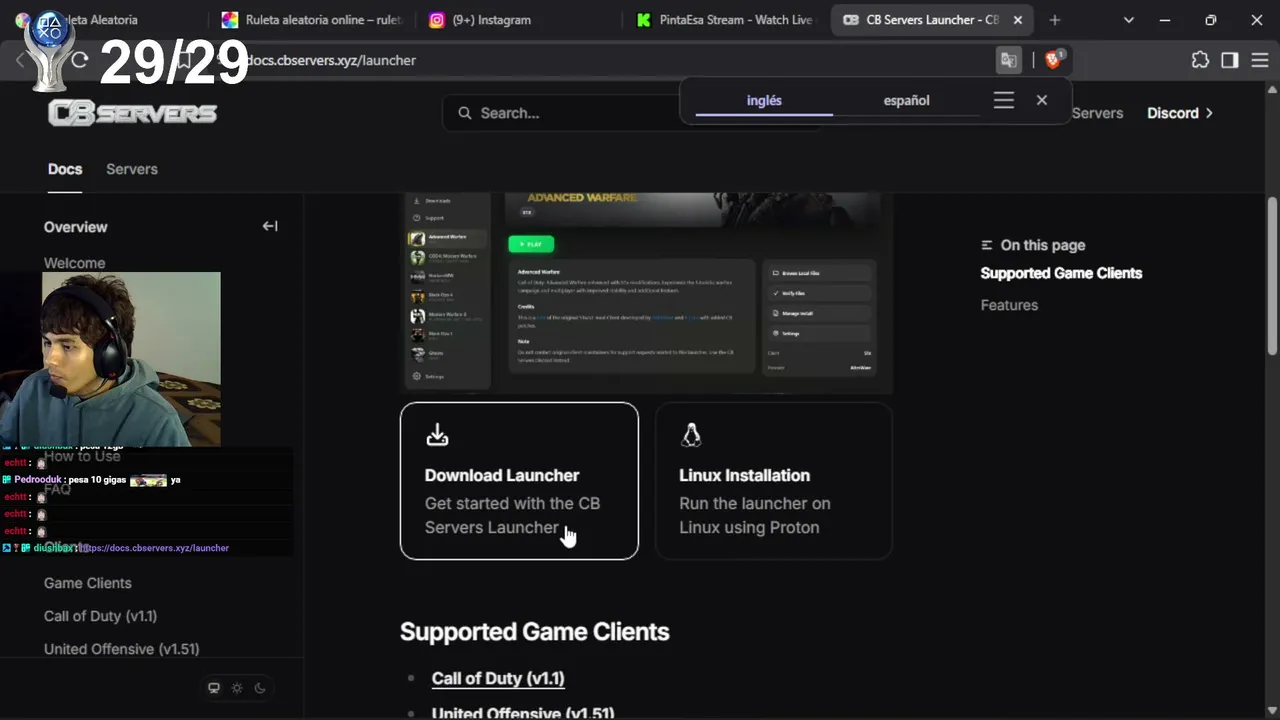Open translate popup options menu
Screen dimensions: 1280x720
(1004, 100)
